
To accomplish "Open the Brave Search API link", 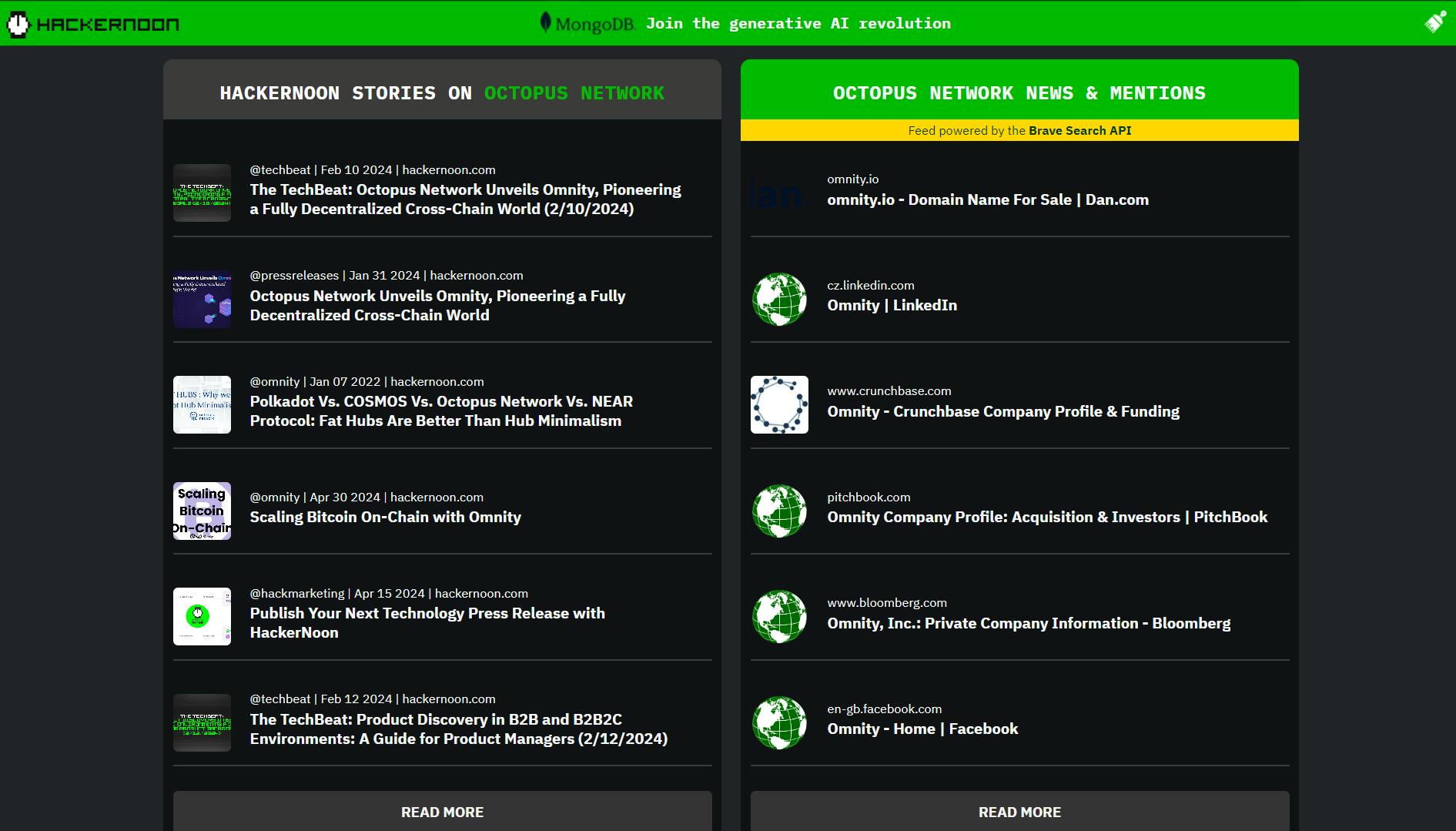I will tap(1079, 131).
